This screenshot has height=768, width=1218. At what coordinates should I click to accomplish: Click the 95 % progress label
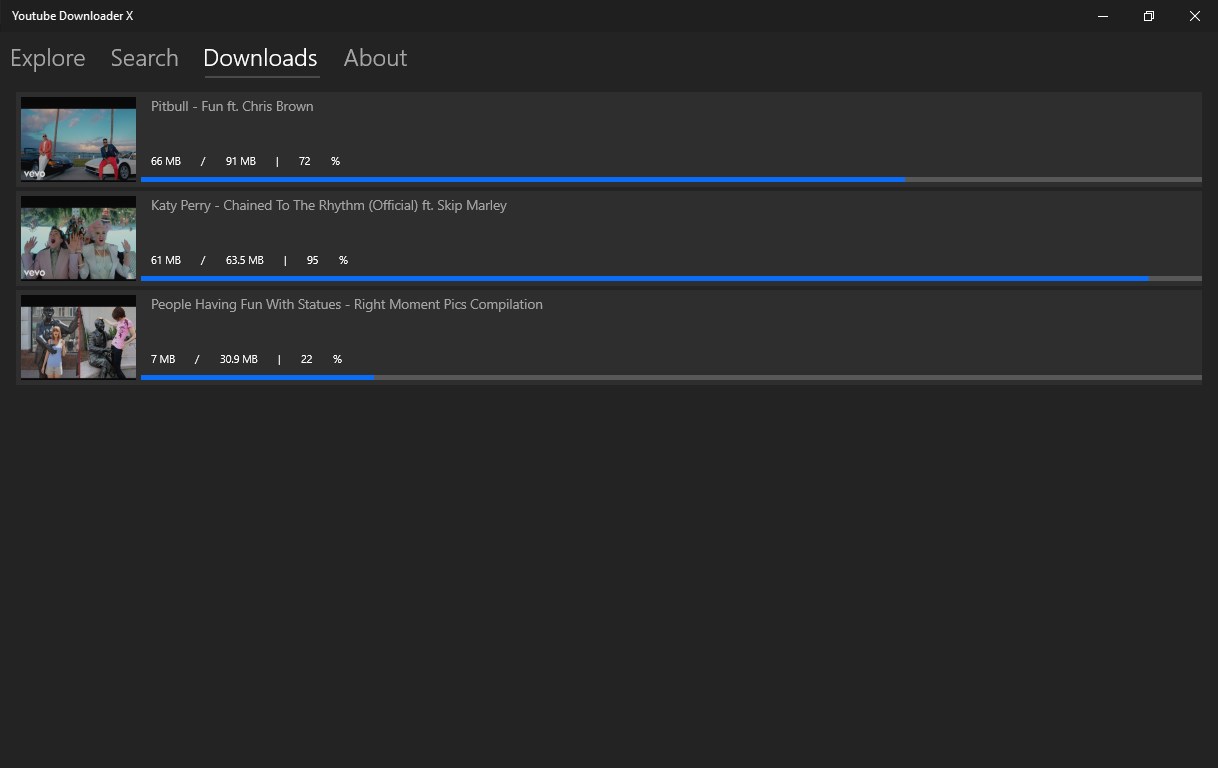point(312,260)
